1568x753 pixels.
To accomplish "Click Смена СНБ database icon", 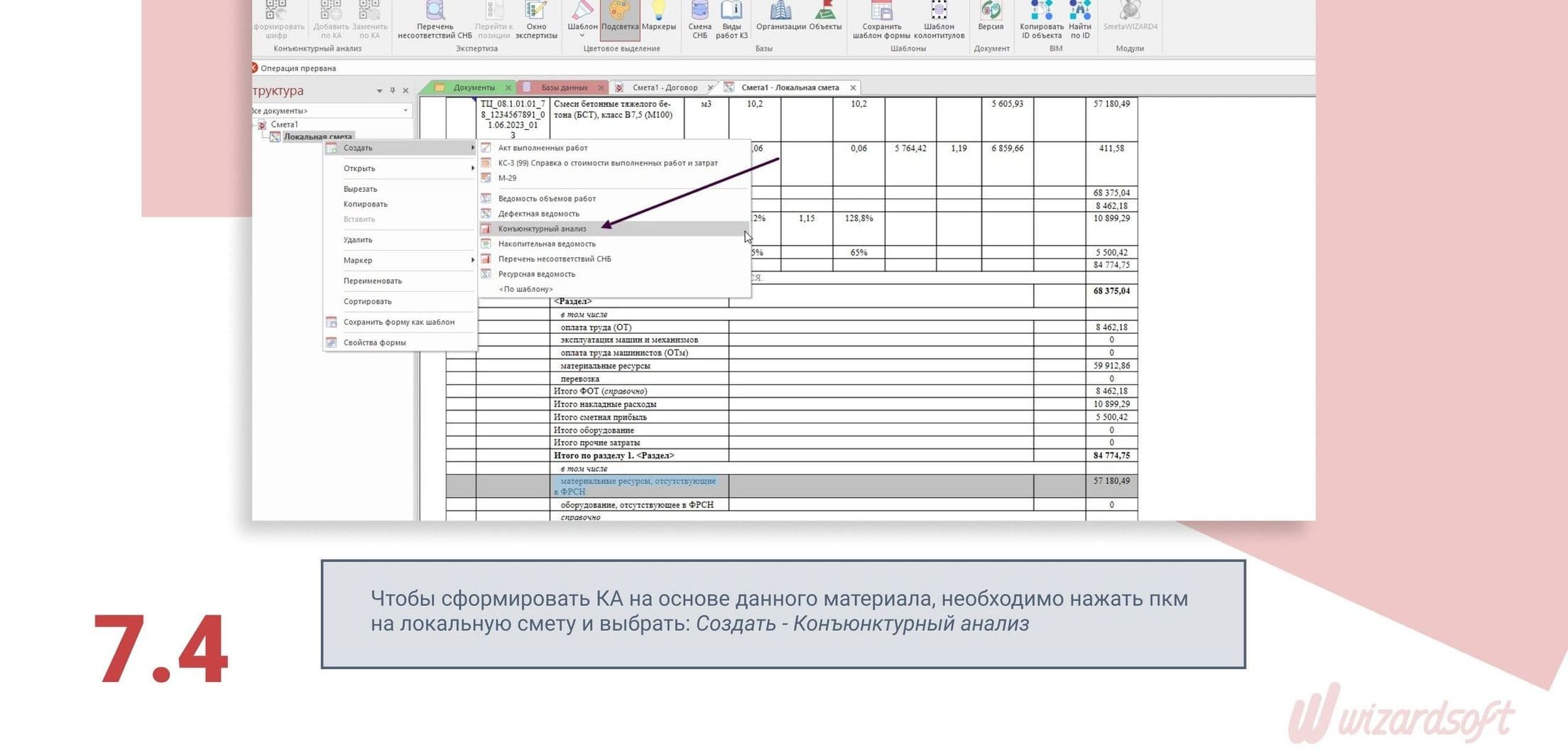I will point(699,19).
